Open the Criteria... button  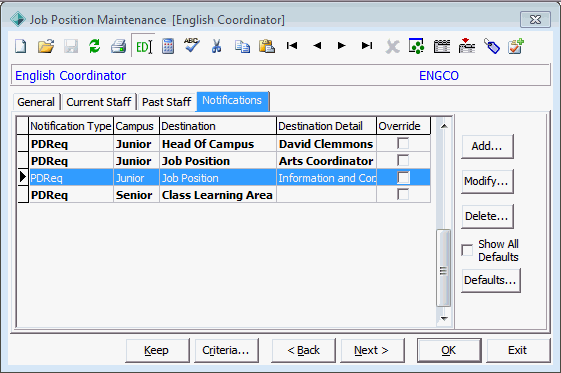point(226,350)
